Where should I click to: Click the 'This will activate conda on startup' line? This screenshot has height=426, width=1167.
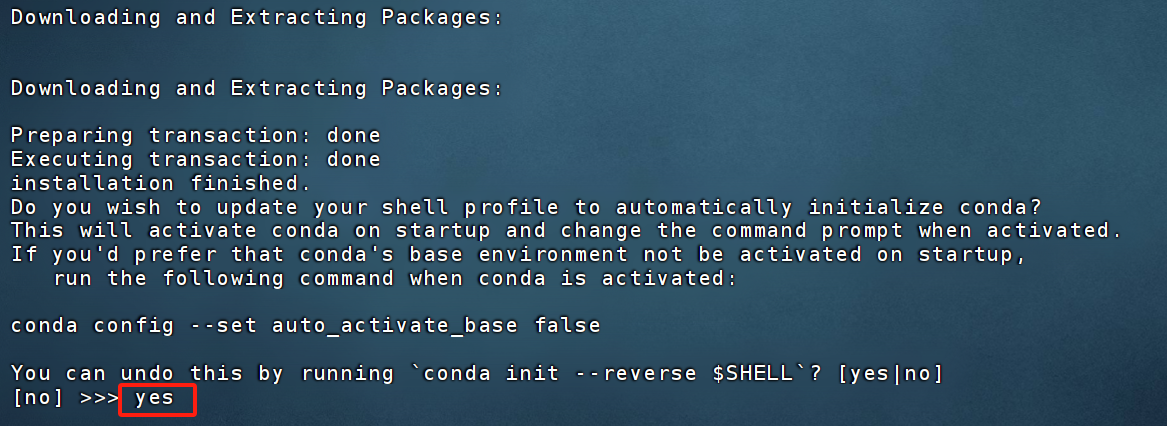point(566,231)
